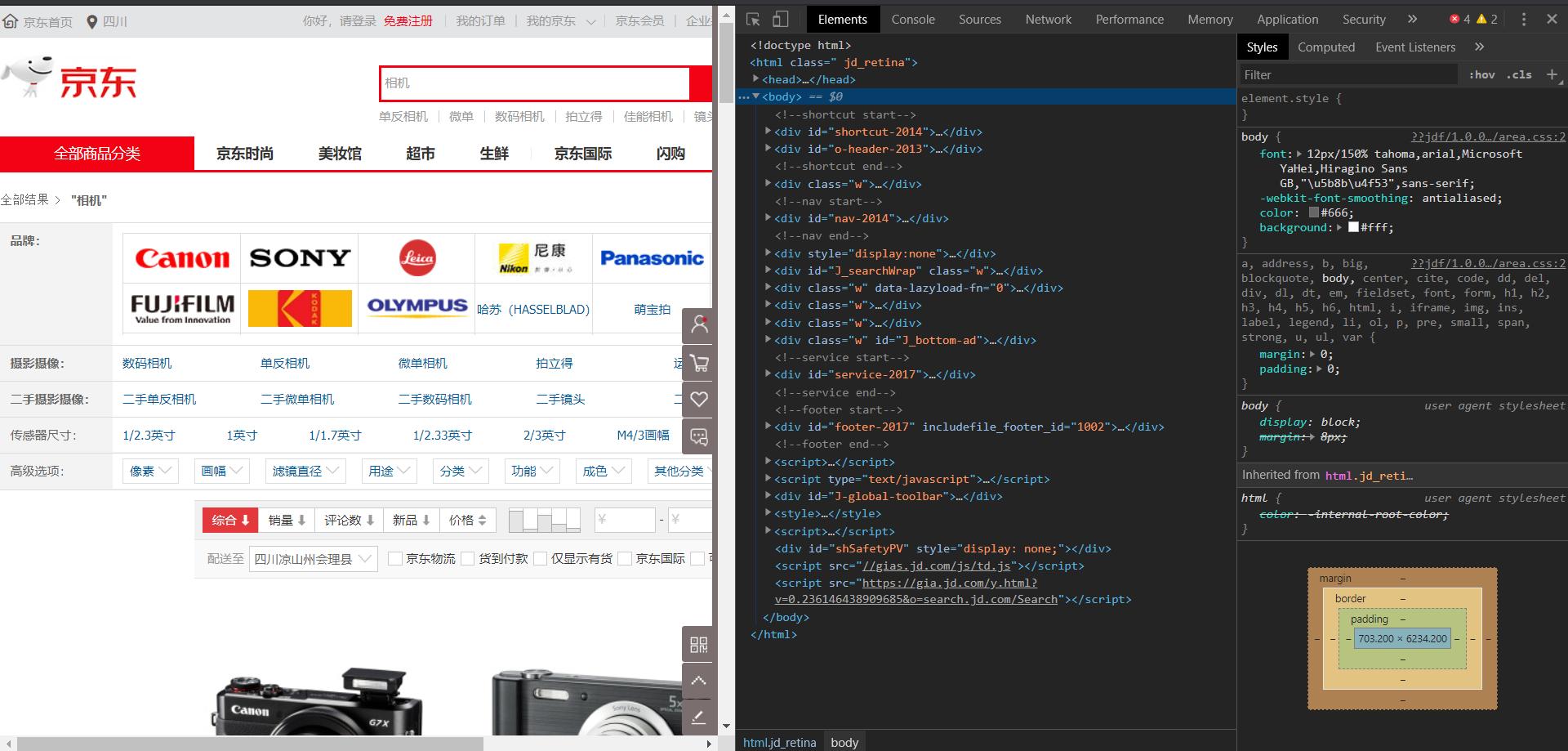1568x751 pixels.
Task: Switch to the Performance tab
Action: coord(1129,19)
